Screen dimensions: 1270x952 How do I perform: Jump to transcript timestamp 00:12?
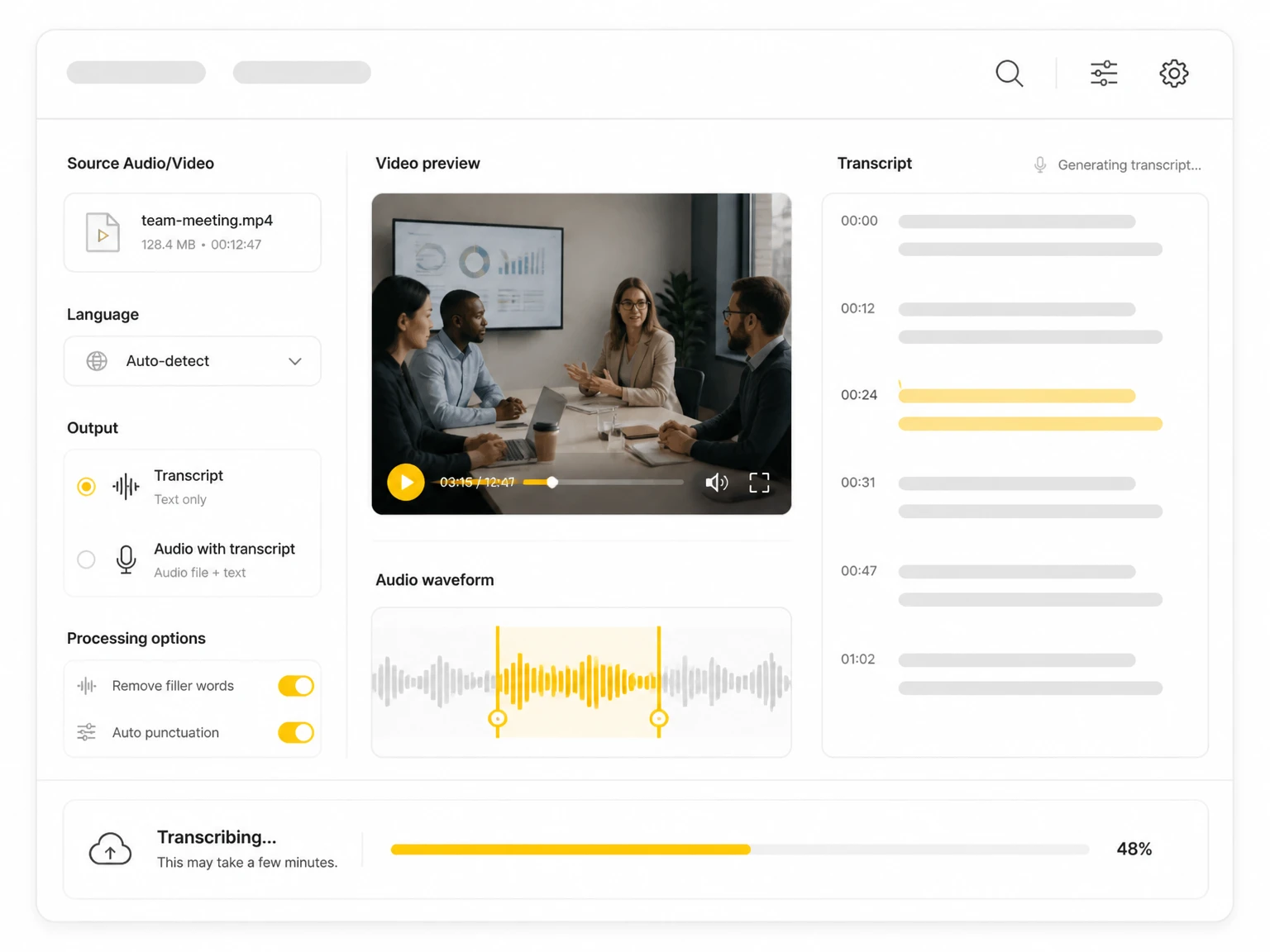click(x=857, y=308)
